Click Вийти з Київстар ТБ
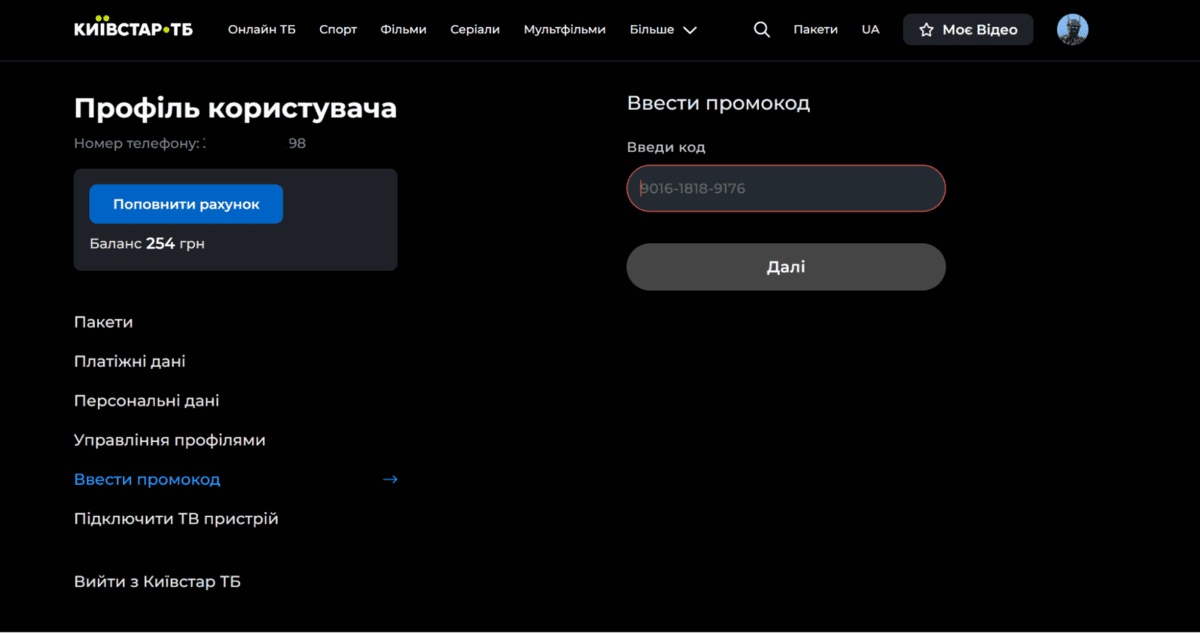The width and height of the screenshot is (1200, 633). pyautogui.click(x=157, y=582)
